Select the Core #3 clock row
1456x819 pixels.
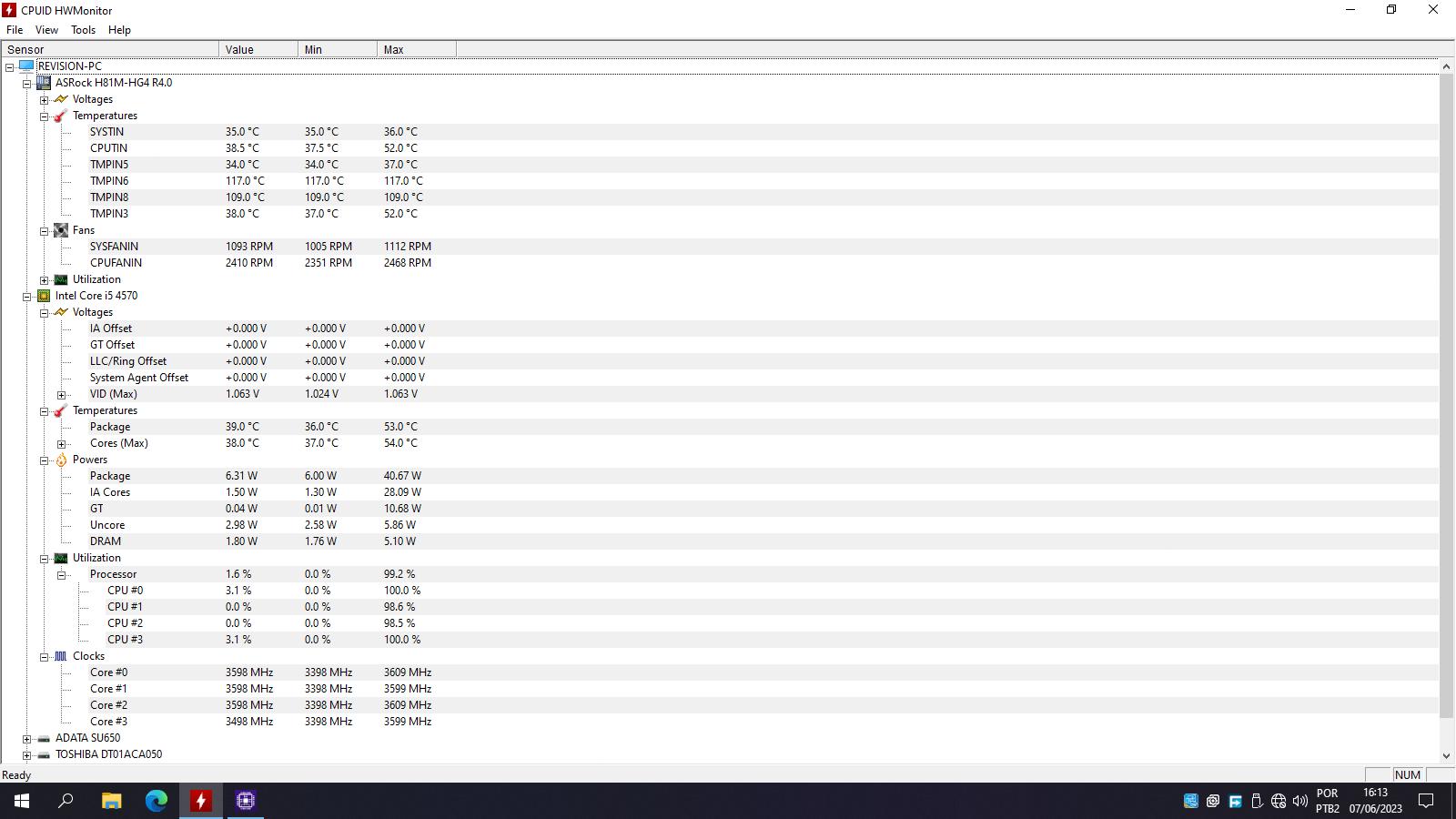tap(719, 722)
